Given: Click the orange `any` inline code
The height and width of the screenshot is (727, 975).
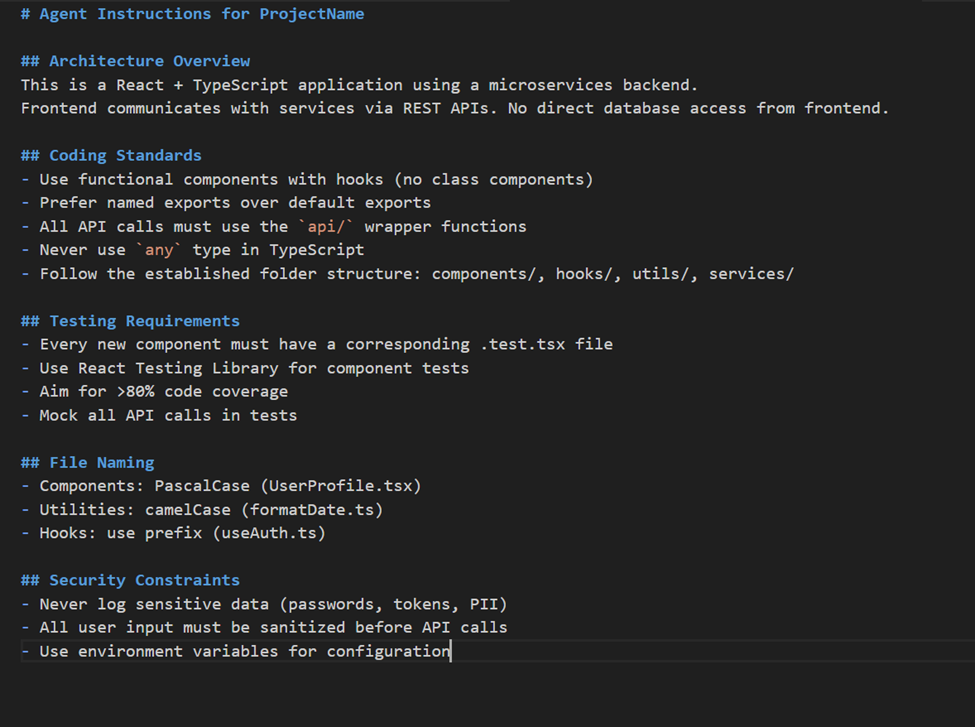Looking at the screenshot, I should (x=159, y=250).
